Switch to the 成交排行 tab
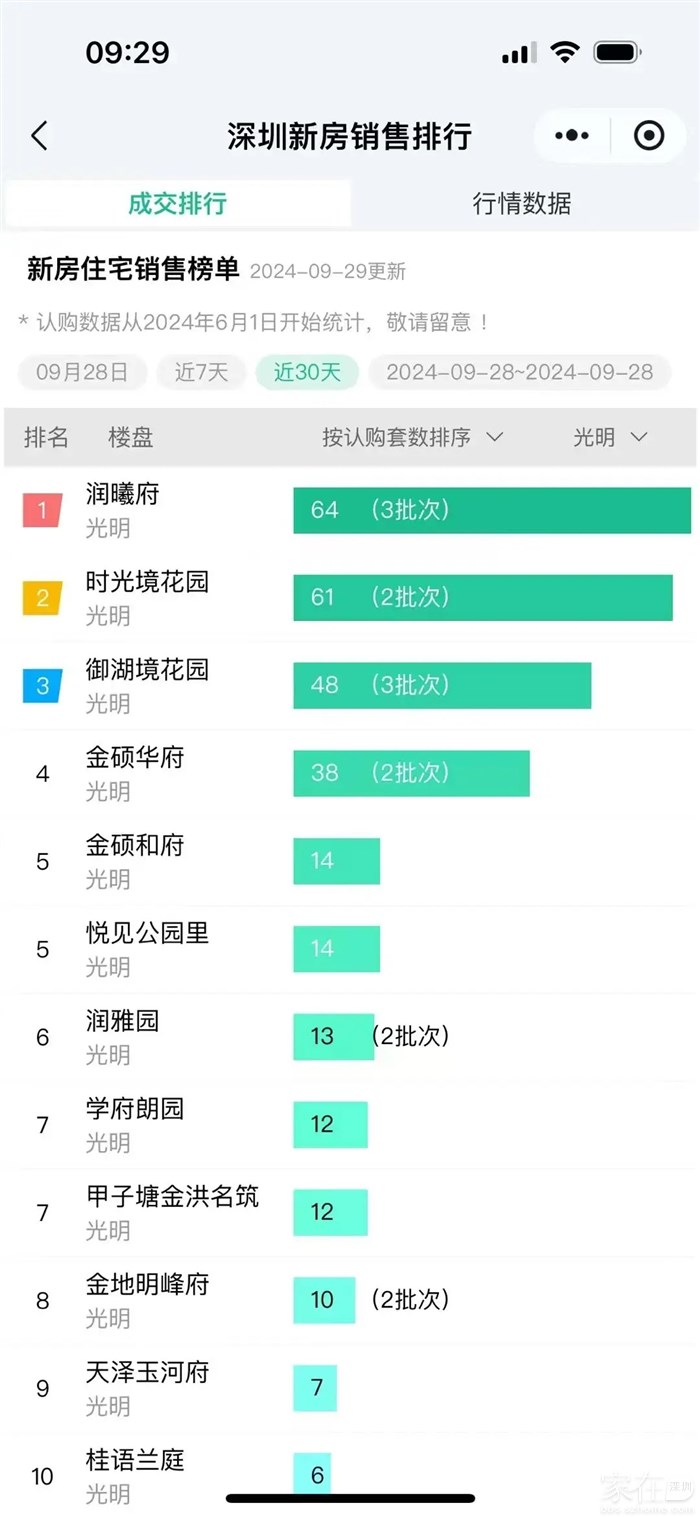 [x=178, y=204]
